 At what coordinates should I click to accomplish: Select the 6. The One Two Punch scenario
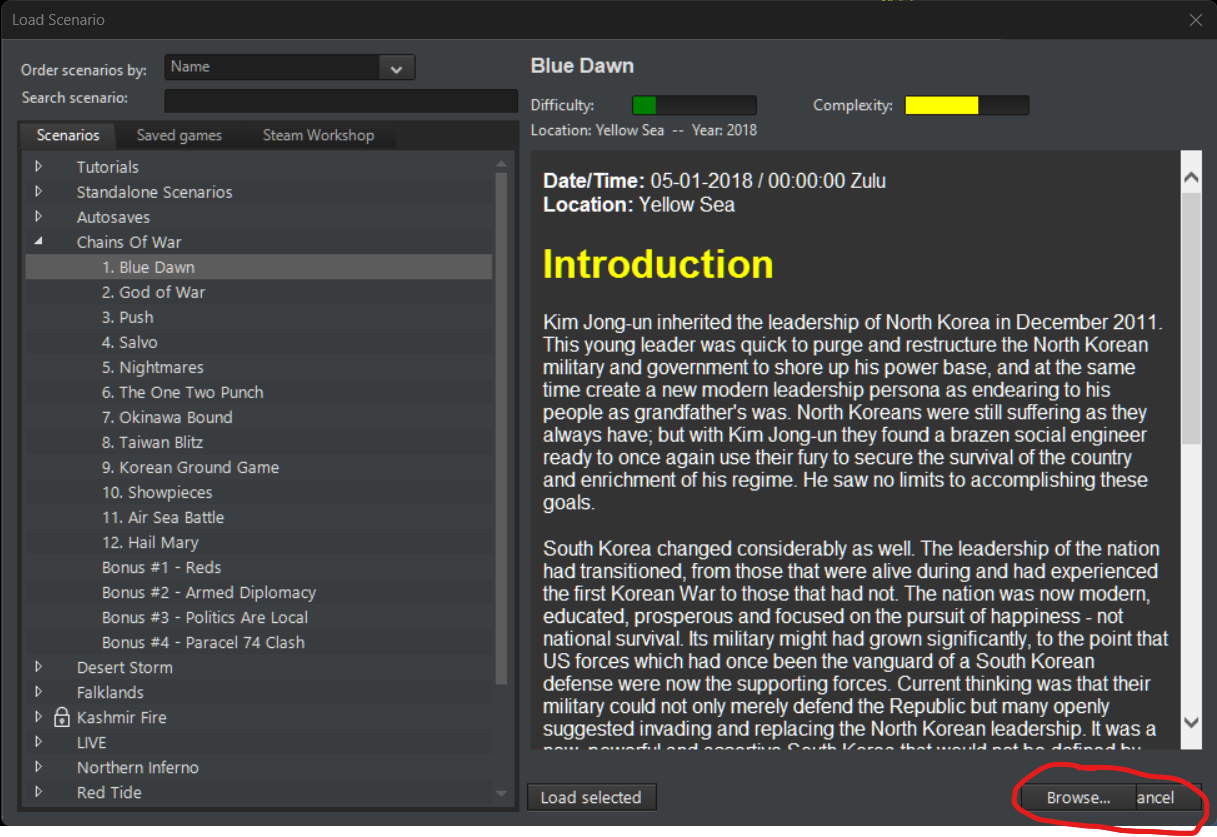(258, 392)
